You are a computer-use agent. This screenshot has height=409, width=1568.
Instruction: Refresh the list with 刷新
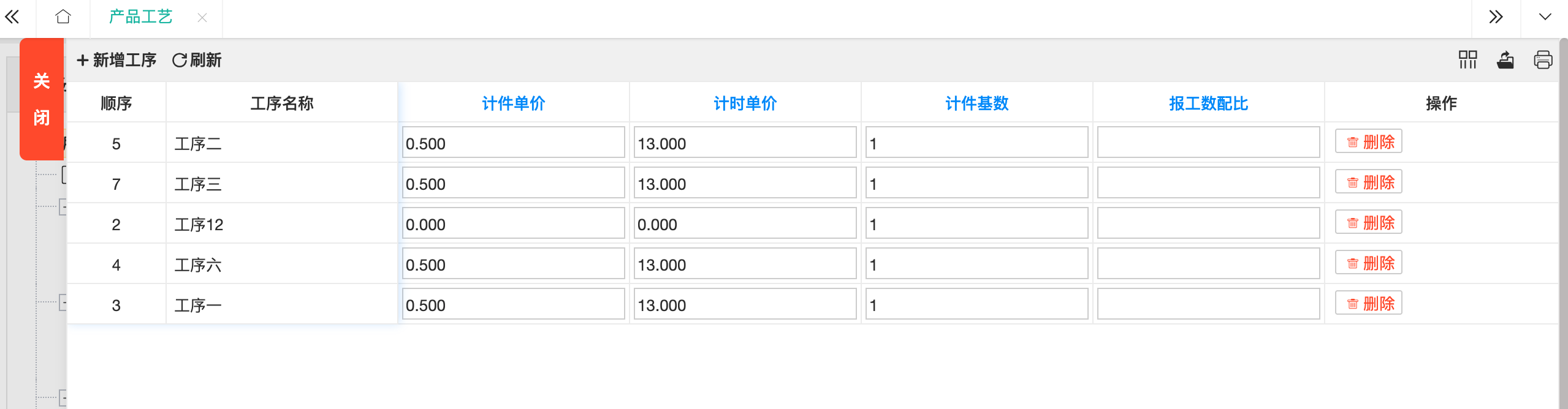[197, 60]
